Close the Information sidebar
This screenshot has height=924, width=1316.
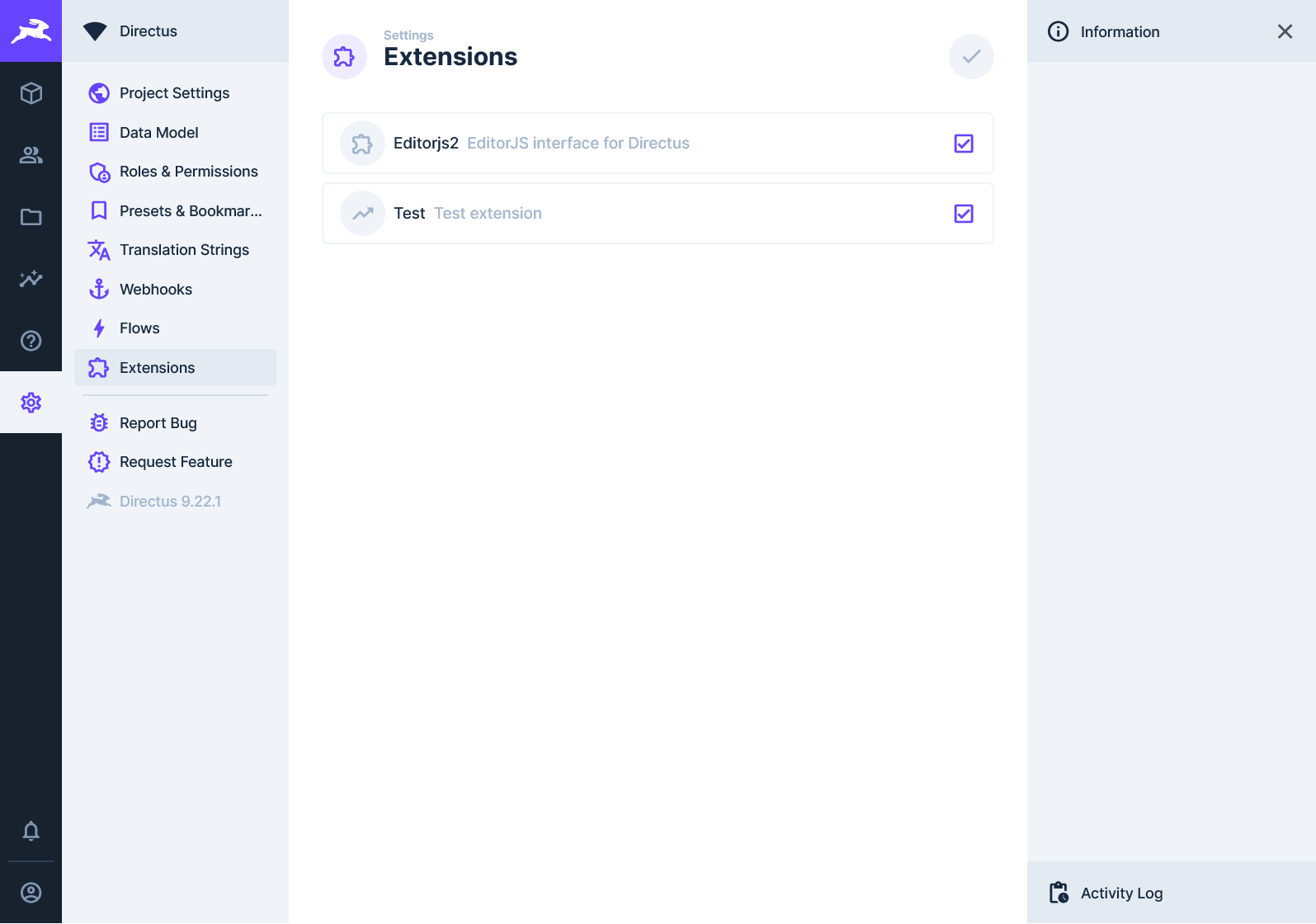pos(1285,31)
